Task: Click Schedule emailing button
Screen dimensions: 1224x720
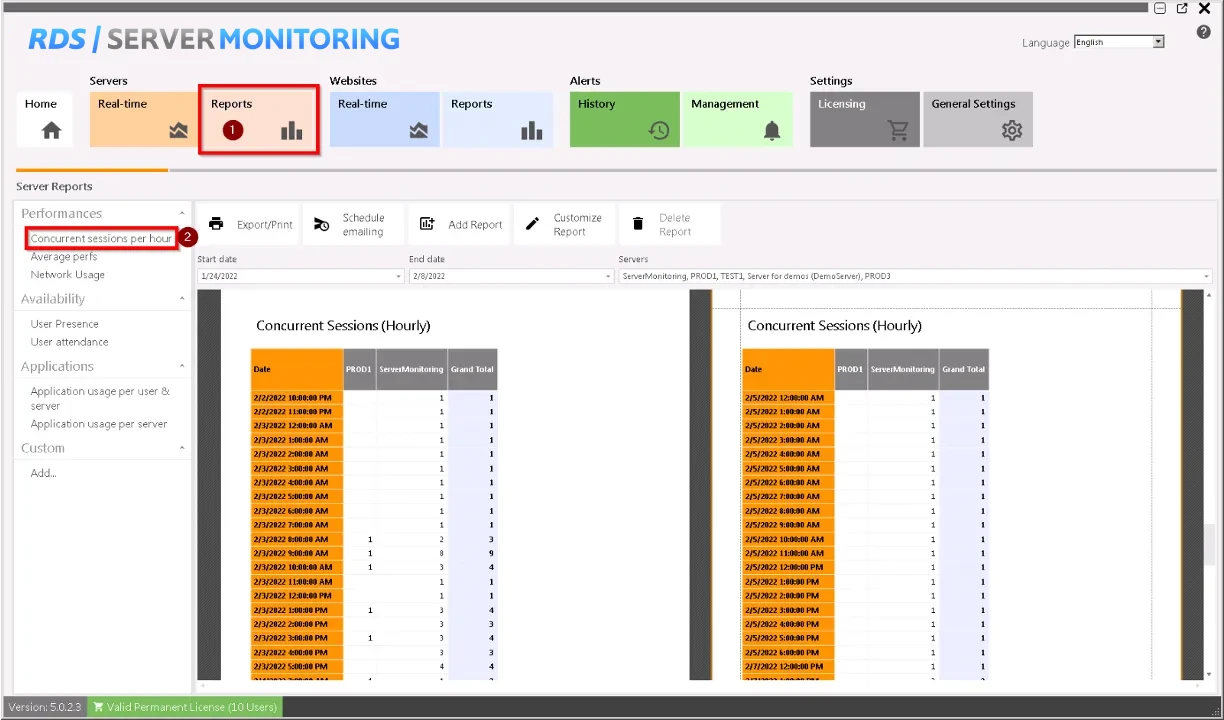Action: pos(350,225)
